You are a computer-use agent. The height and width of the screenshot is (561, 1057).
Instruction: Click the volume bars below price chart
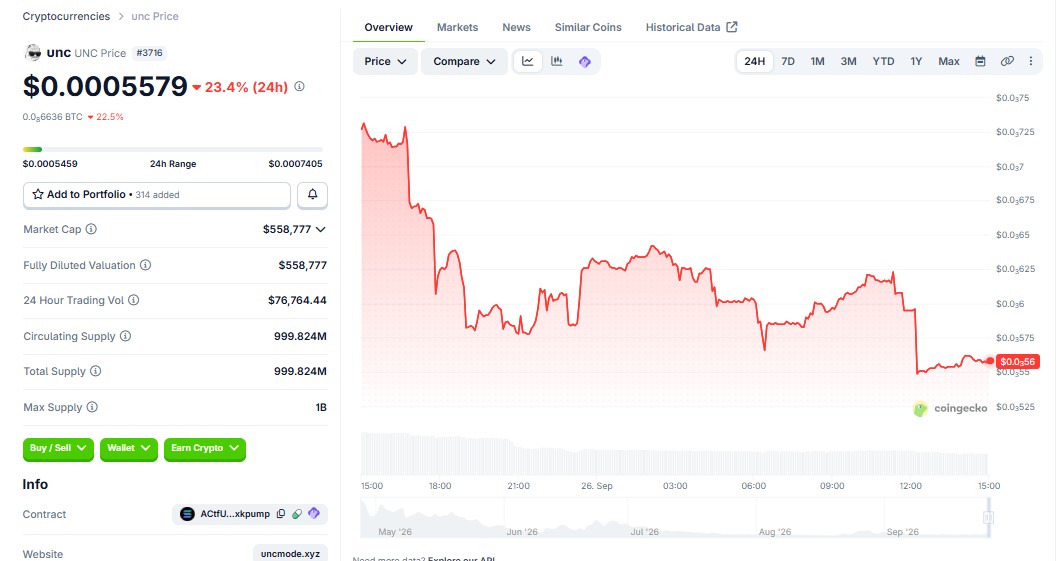tap(674, 454)
